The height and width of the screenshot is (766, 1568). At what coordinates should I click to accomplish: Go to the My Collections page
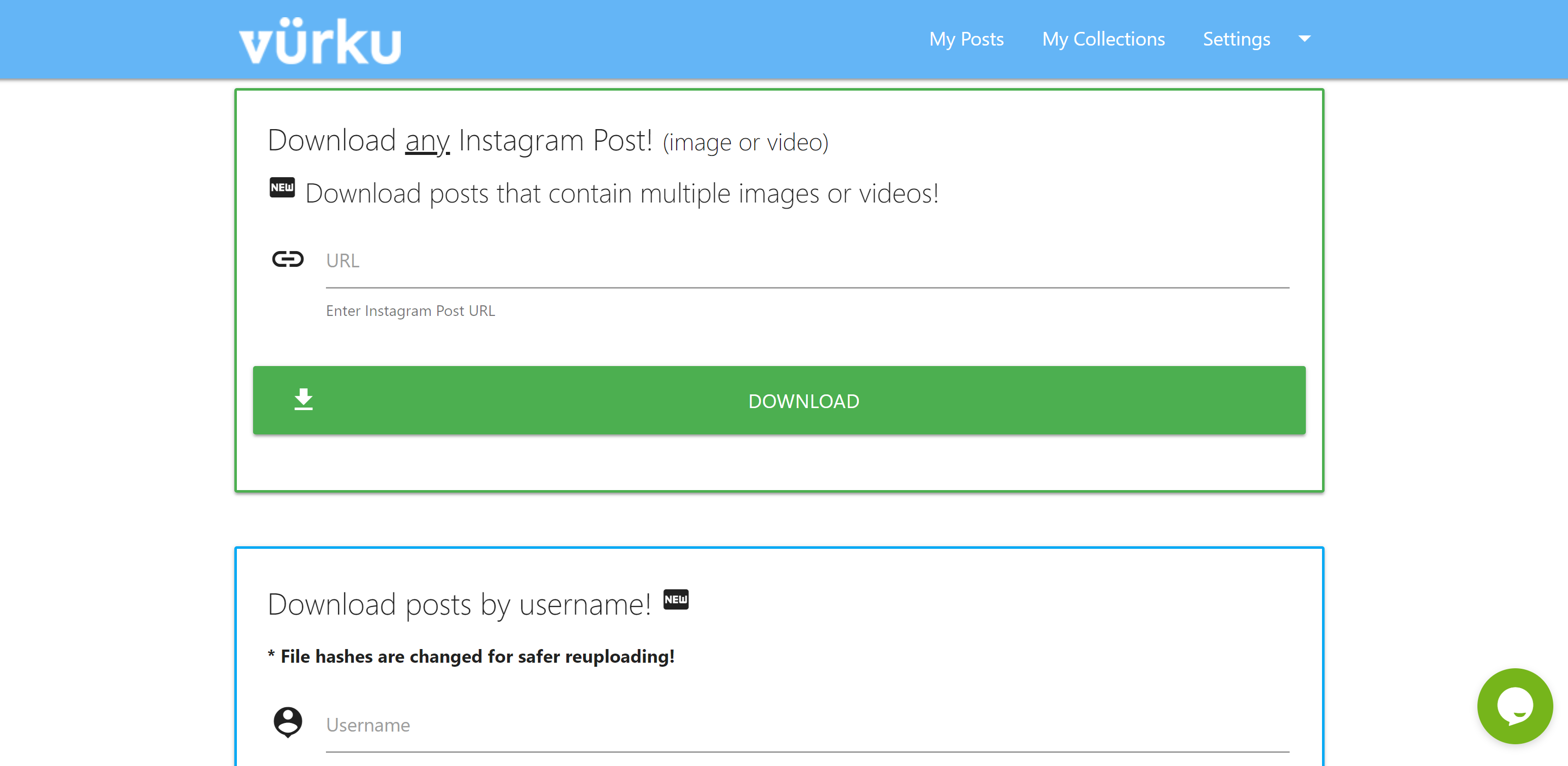coord(1103,39)
